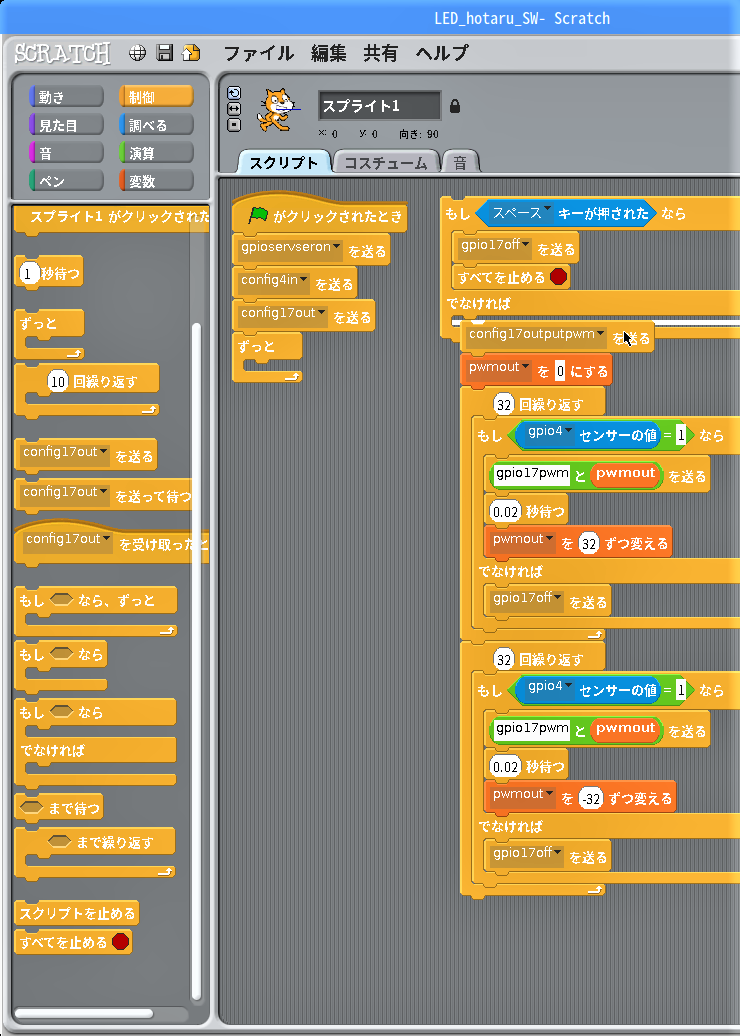
Task: Select the 変数 block category
Action: [x=156, y=181]
